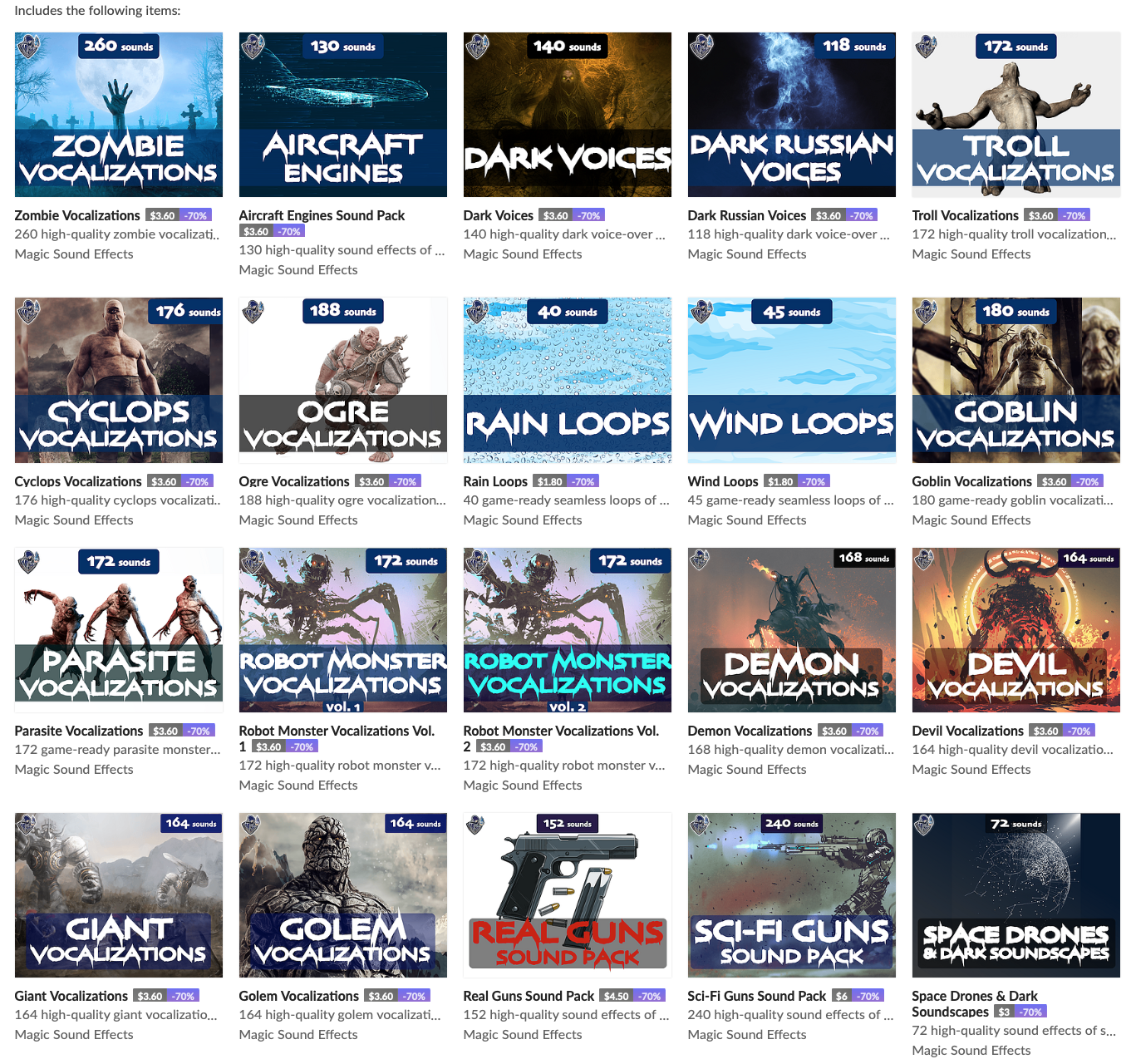Select the Robot Monster vol. 2 cover image
This screenshot has height=1064, width=1131.
point(568,629)
